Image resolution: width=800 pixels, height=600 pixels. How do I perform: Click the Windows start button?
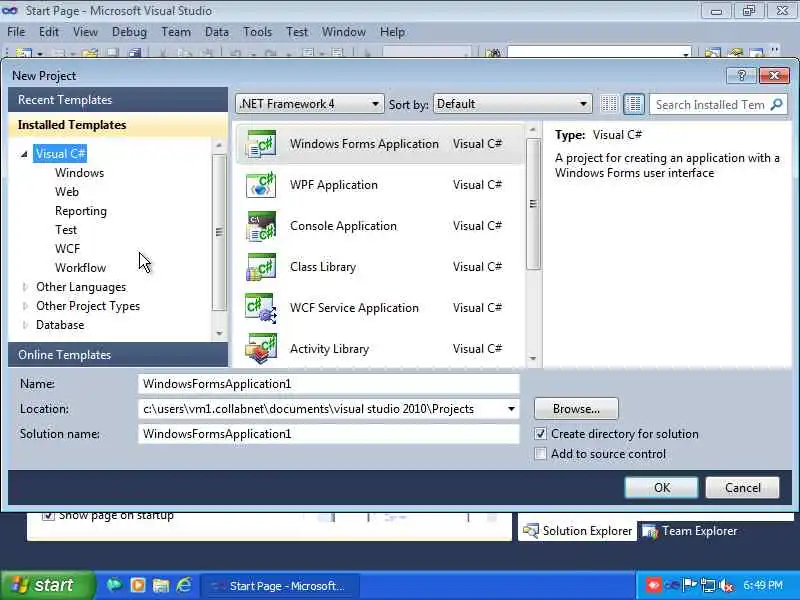pos(47,585)
